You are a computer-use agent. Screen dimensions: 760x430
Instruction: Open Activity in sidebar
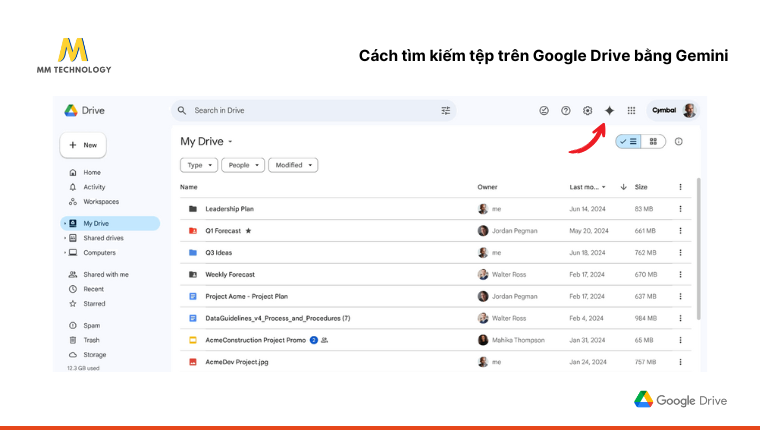click(94, 187)
